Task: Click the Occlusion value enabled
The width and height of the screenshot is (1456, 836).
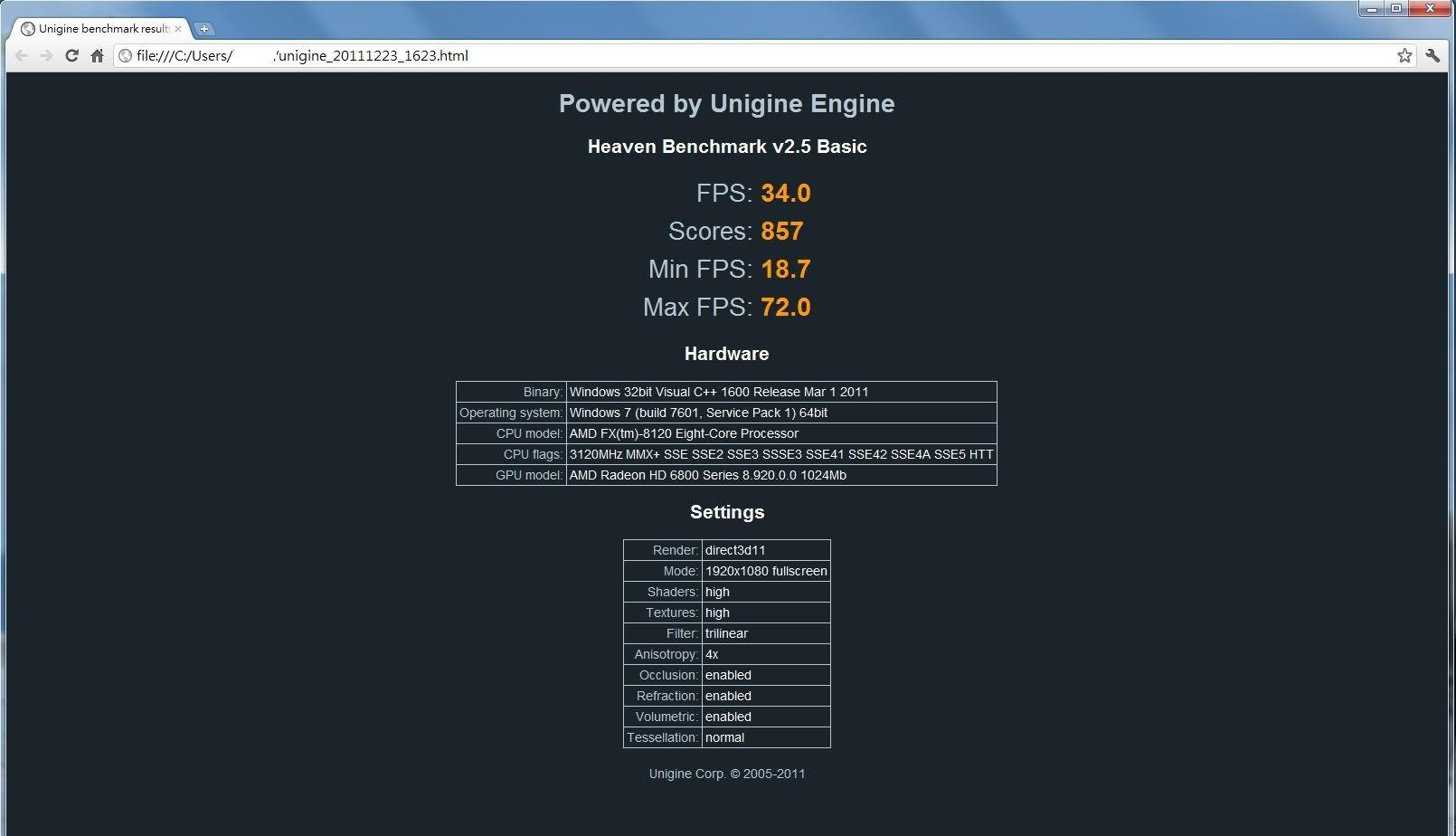Action: pos(766,675)
